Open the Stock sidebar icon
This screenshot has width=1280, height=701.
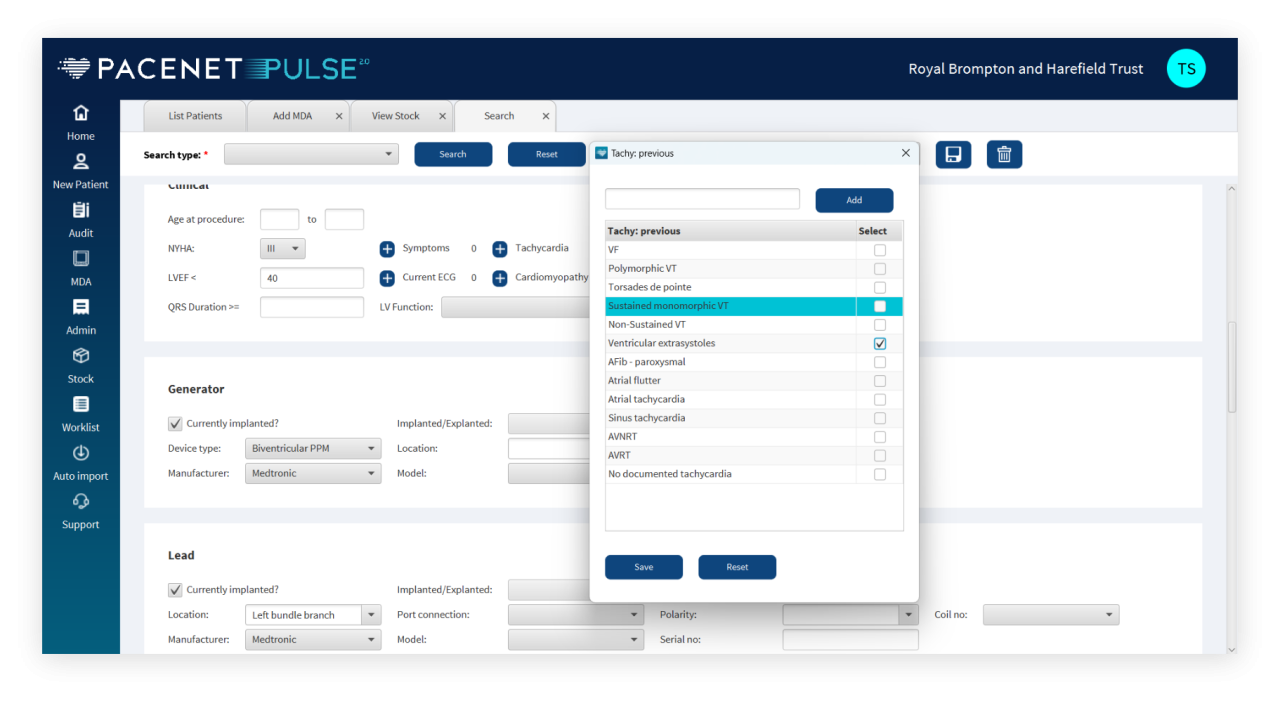(x=81, y=356)
